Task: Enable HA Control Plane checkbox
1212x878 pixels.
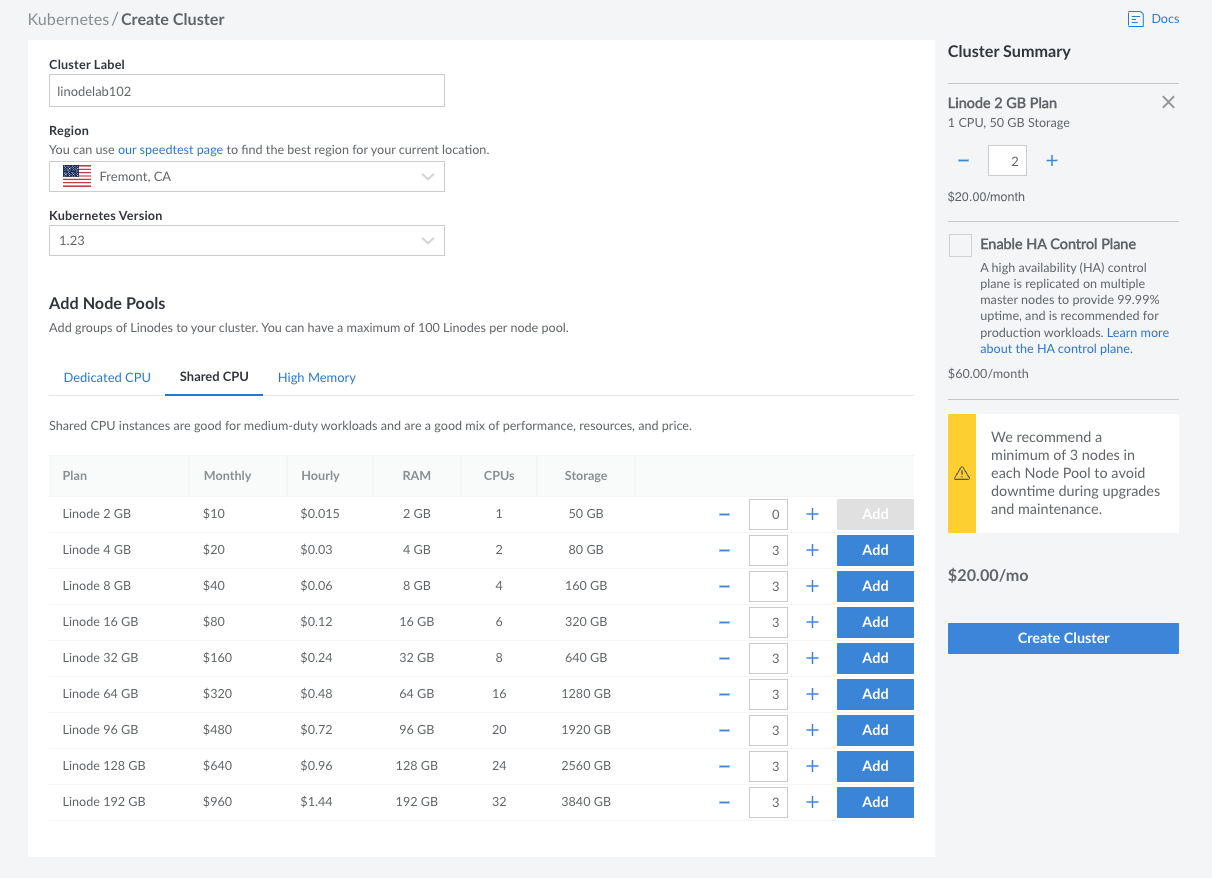Action: [x=960, y=245]
